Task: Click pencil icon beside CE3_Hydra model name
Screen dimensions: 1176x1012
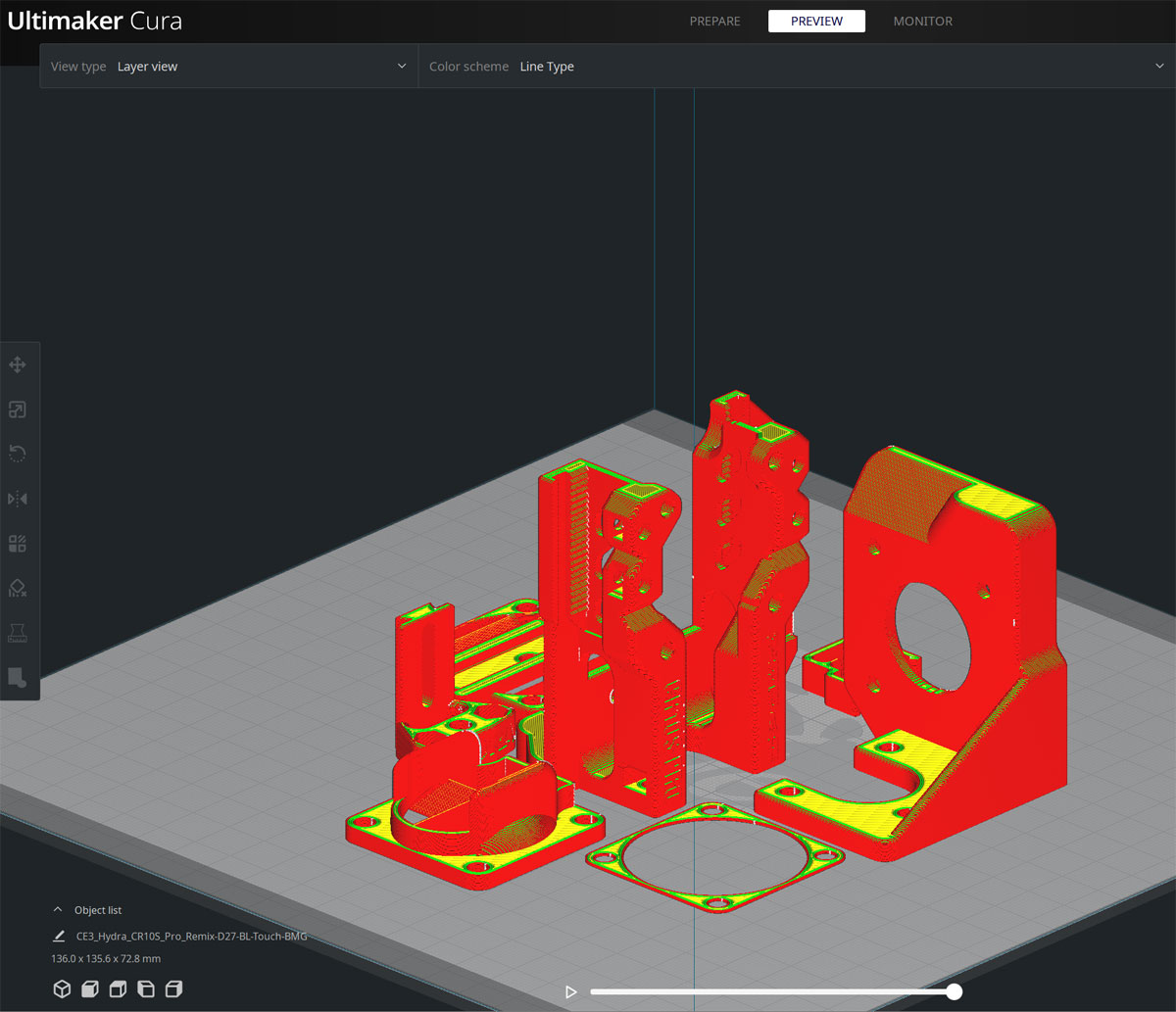Action: coord(59,937)
